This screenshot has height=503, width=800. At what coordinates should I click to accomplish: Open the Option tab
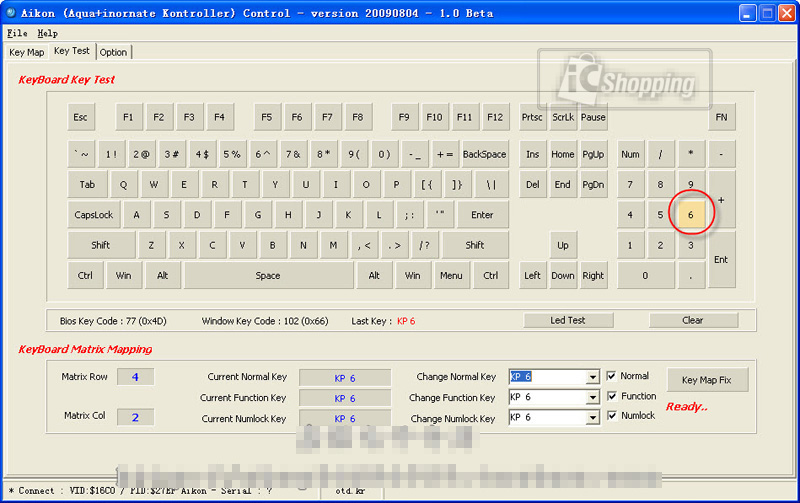113,52
